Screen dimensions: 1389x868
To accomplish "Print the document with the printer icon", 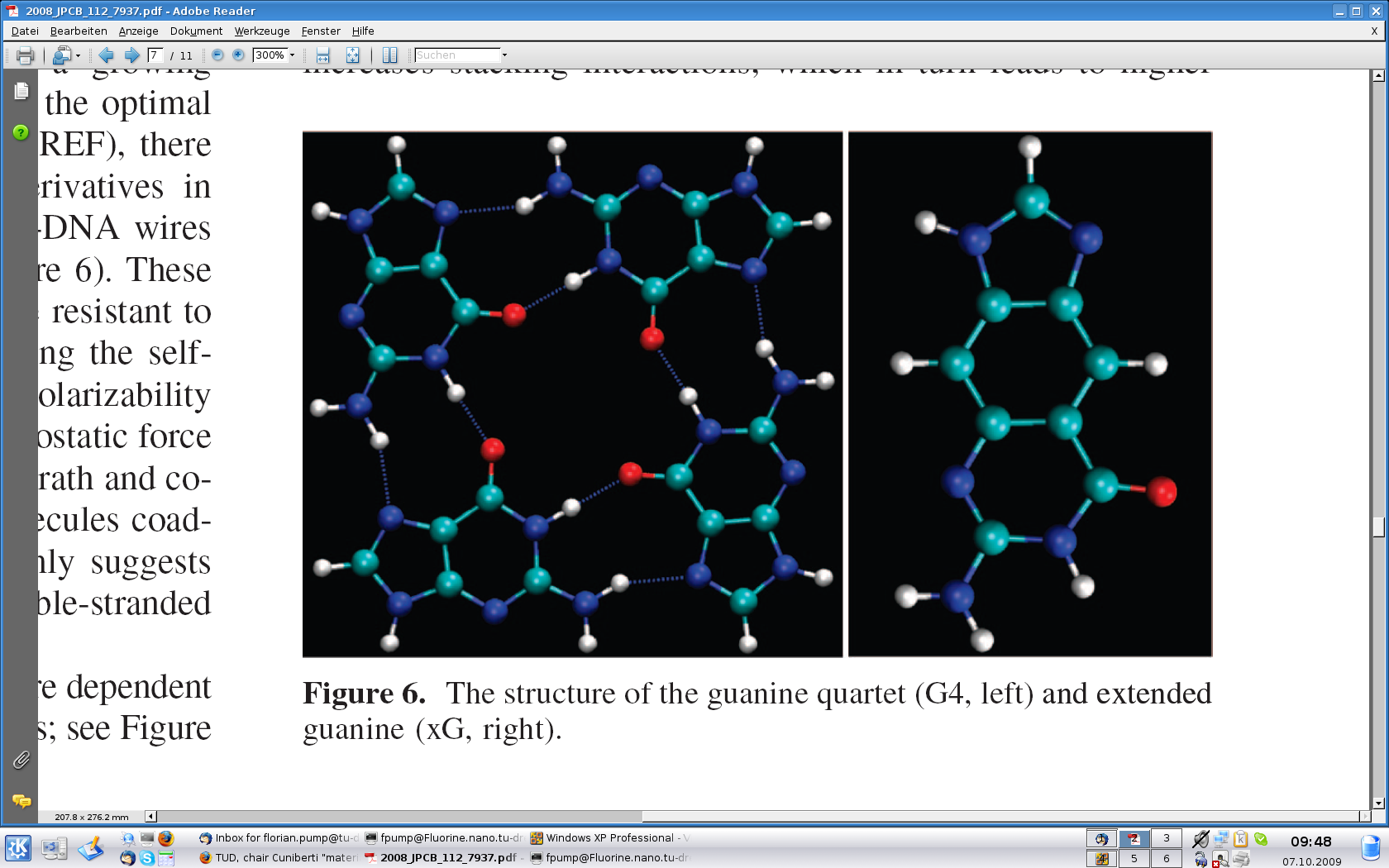I will (x=25, y=55).
